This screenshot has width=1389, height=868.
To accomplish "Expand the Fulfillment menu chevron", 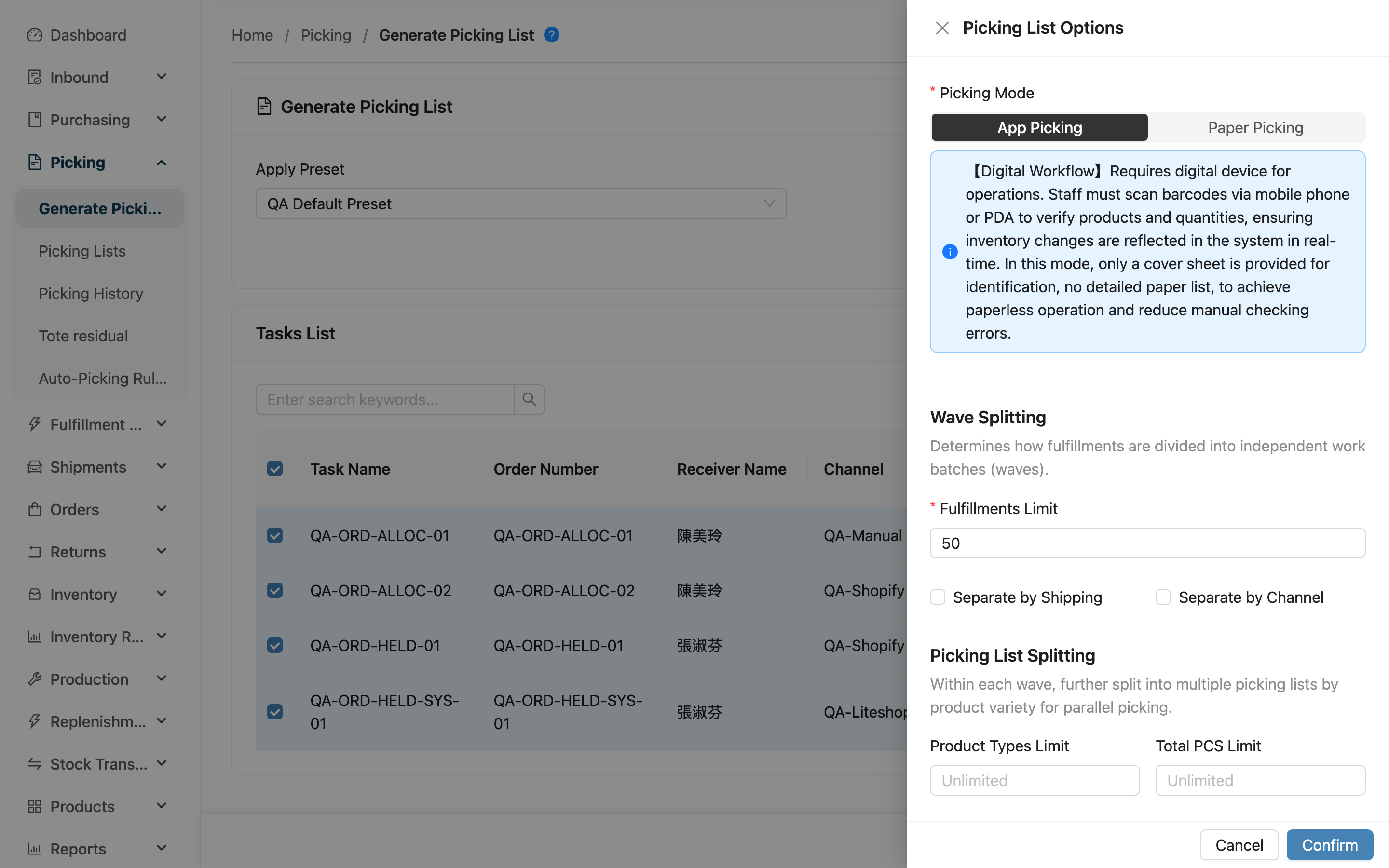I will pos(162,423).
